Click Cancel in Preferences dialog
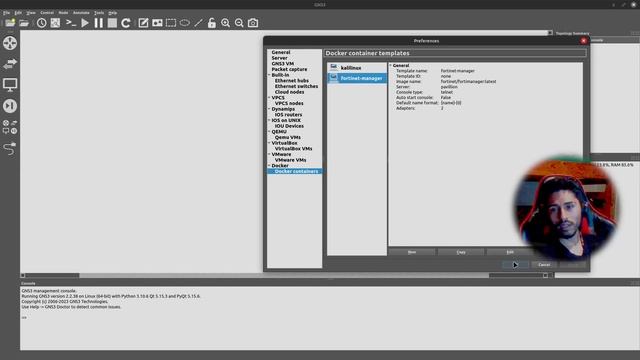Viewport: 640px width, 360px height. click(544, 265)
